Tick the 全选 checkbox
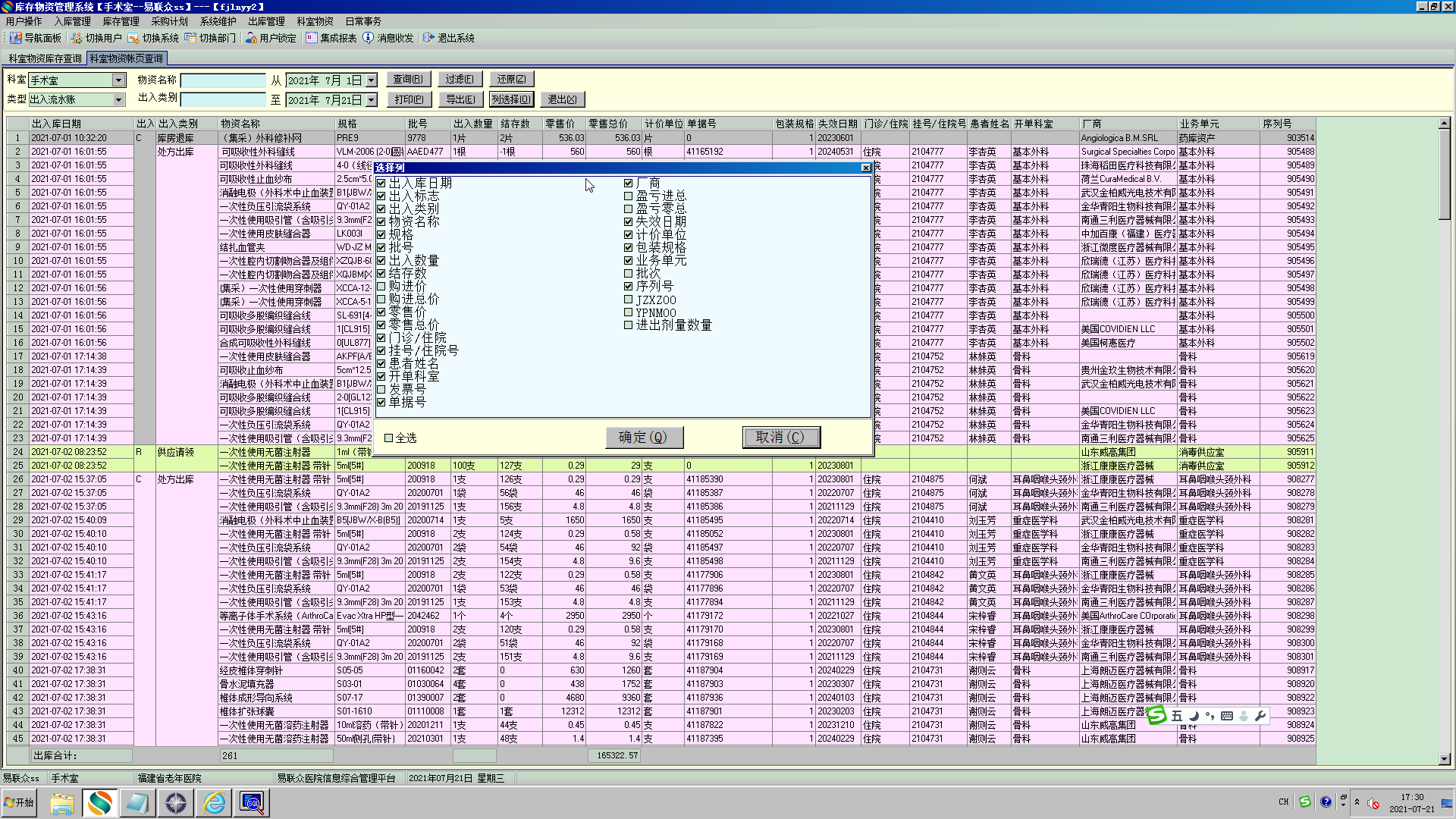 [x=389, y=438]
